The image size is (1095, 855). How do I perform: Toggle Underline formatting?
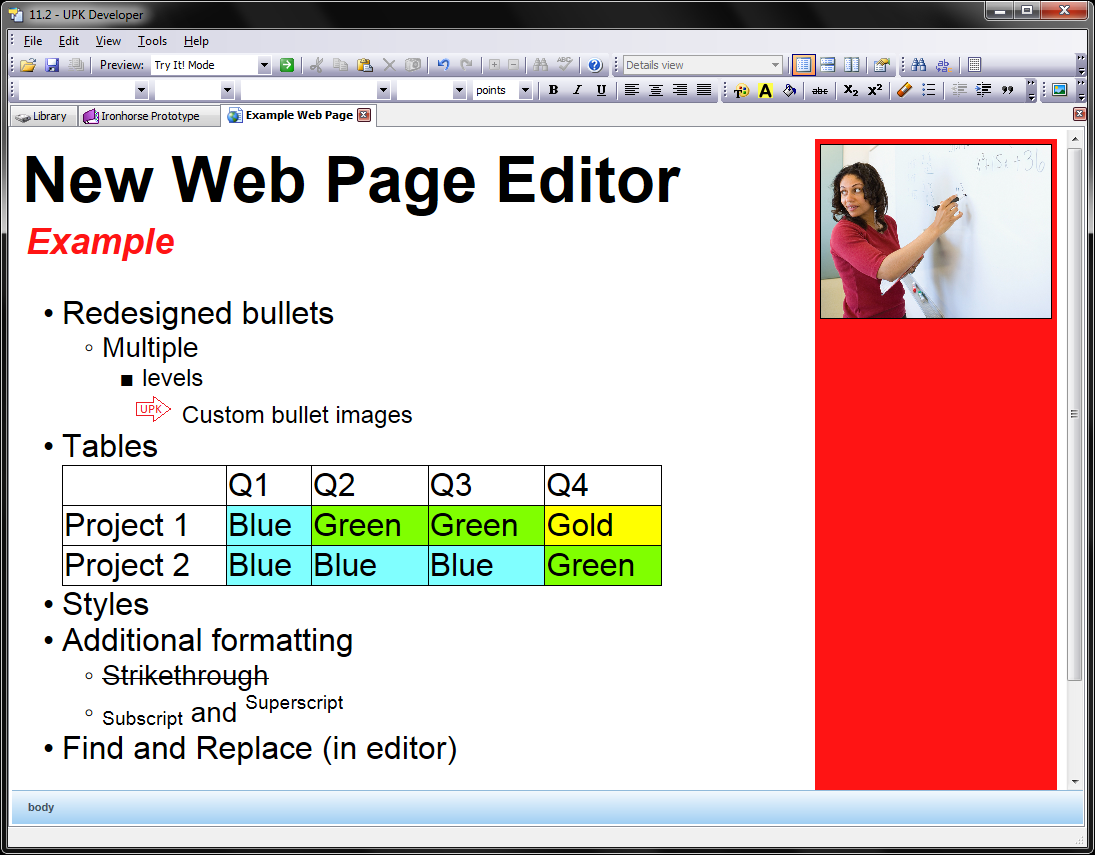click(601, 90)
